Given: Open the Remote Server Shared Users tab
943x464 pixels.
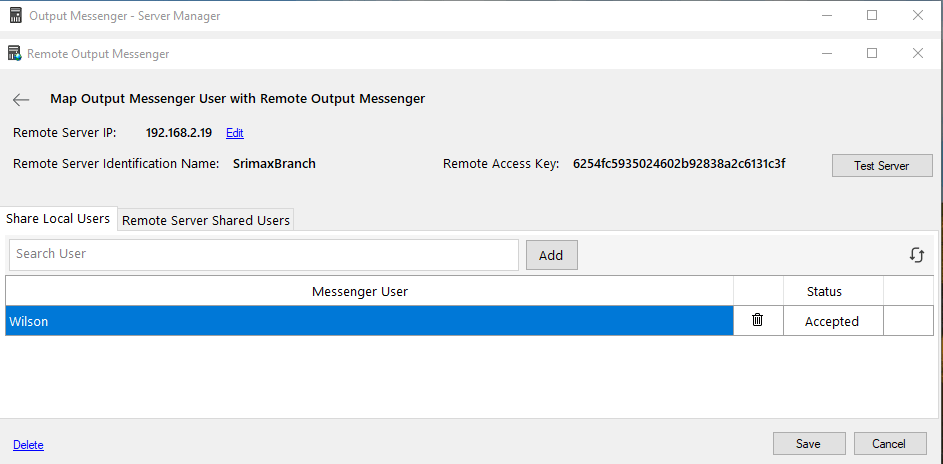Looking at the screenshot, I should click(x=206, y=221).
